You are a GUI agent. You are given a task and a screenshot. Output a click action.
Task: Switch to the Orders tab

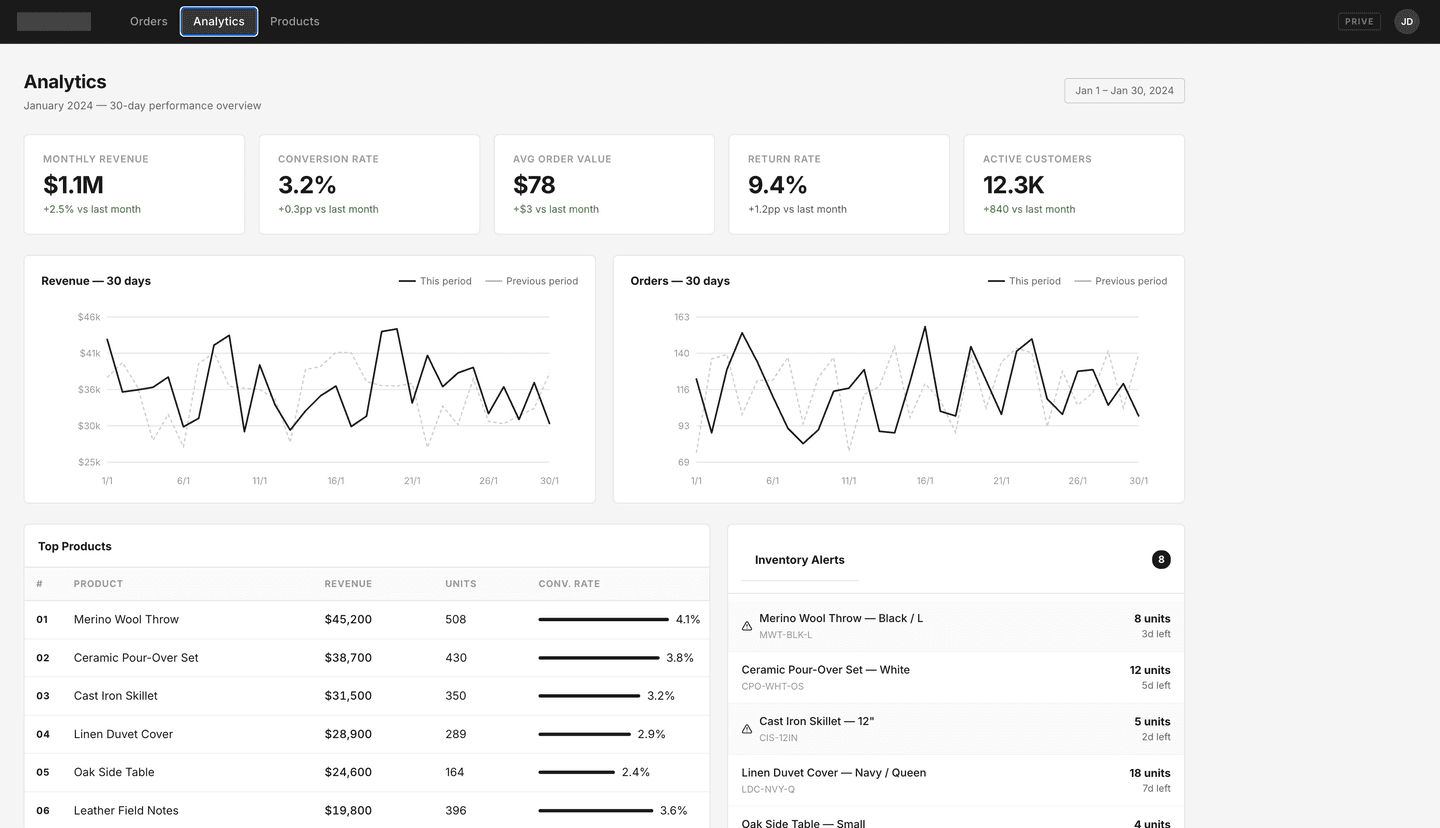(148, 21)
